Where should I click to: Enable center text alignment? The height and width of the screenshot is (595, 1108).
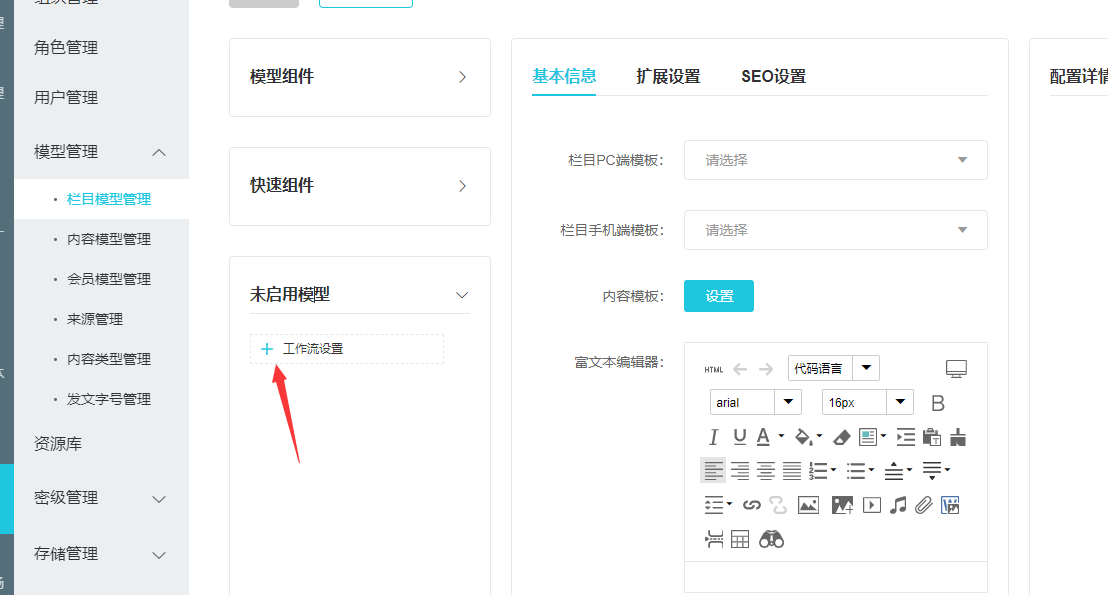766,470
